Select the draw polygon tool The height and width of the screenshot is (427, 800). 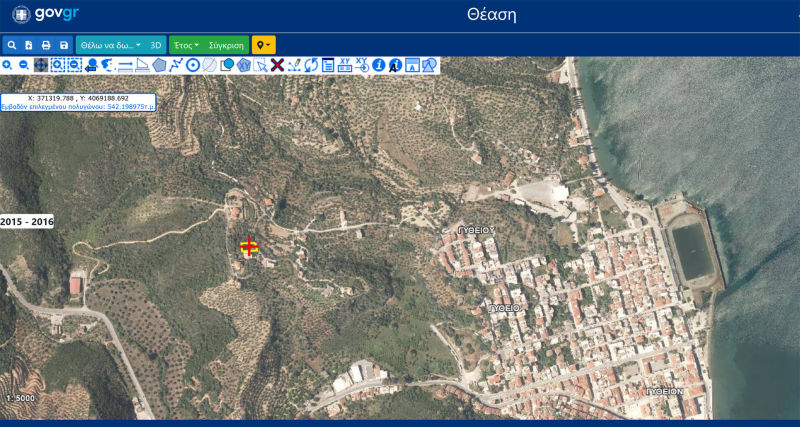[159, 65]
